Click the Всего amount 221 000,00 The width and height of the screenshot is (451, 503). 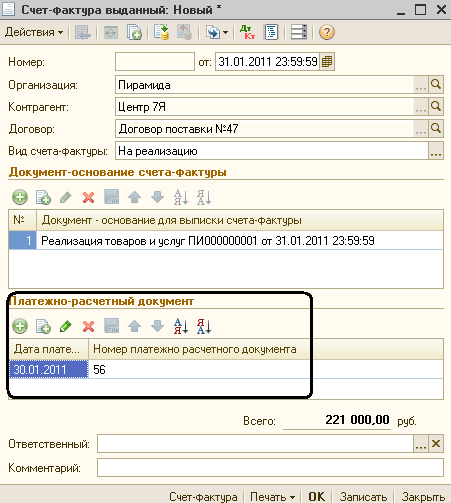pyautogui.click(x=357, y=420)
